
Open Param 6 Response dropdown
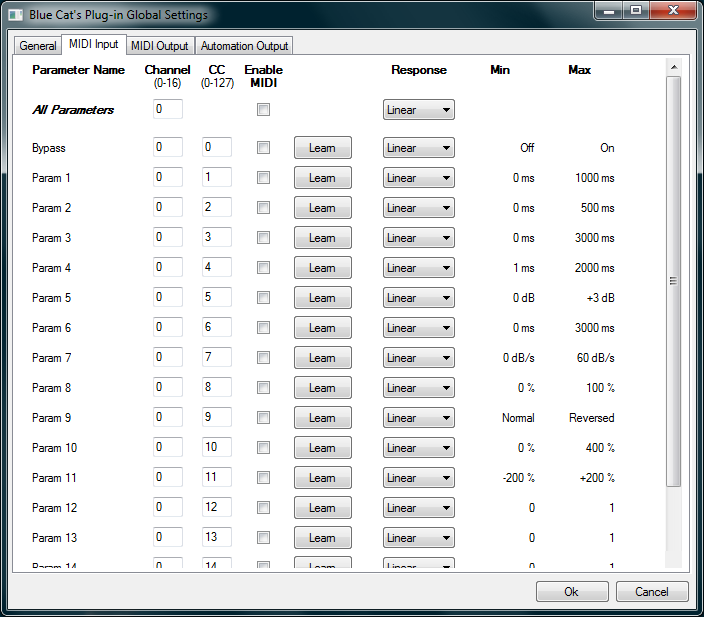point(418,328)
